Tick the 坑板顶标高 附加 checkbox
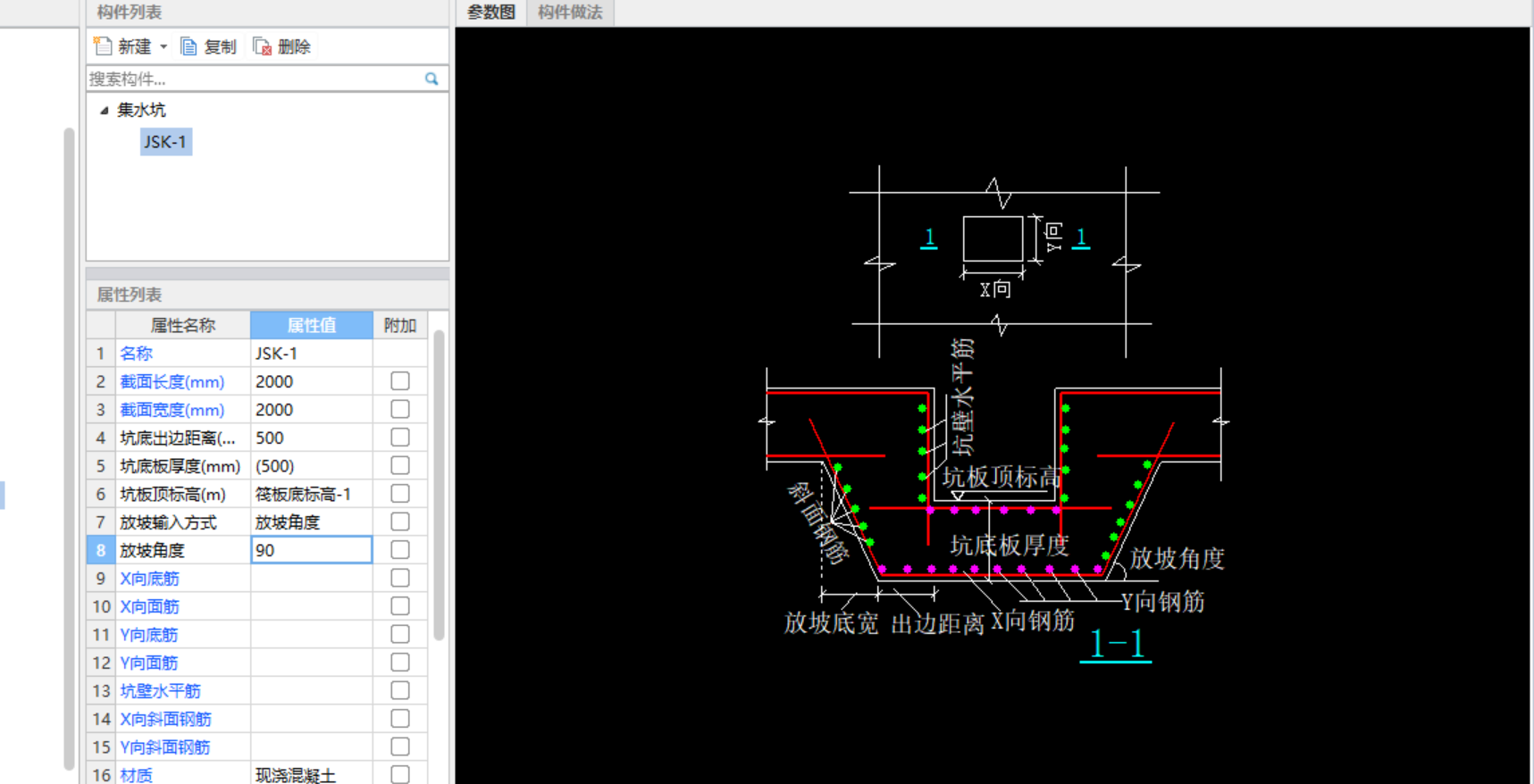Viewport: 1534px width, 784px height. click(400, 494)
